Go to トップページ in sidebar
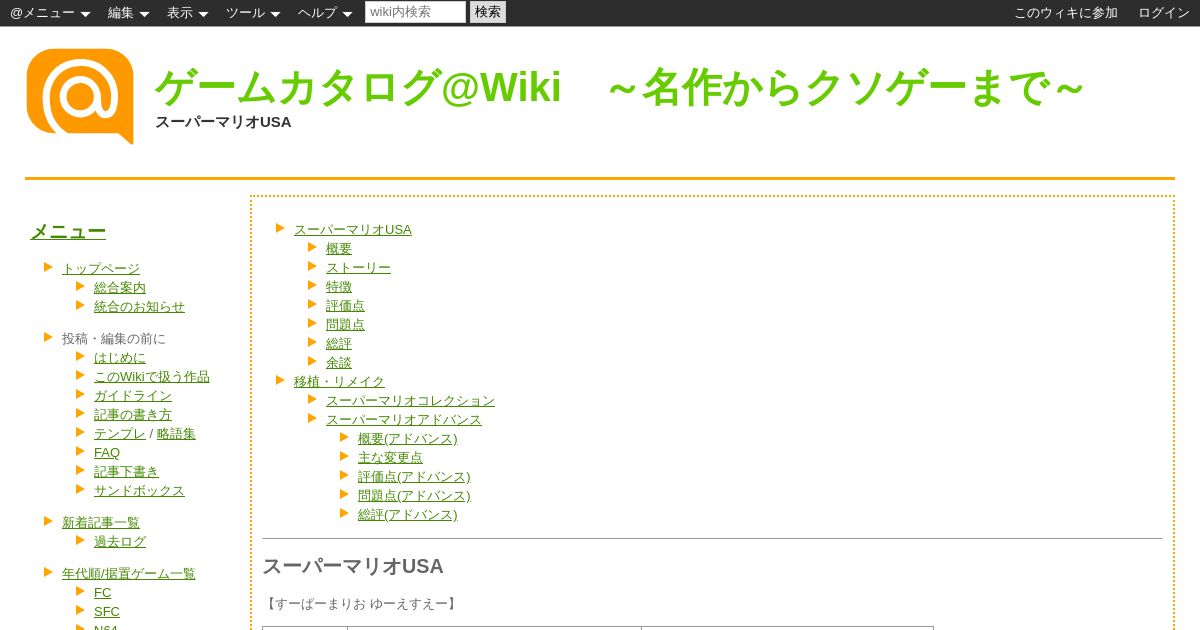The image size is (1200, 630). [101, 268]
